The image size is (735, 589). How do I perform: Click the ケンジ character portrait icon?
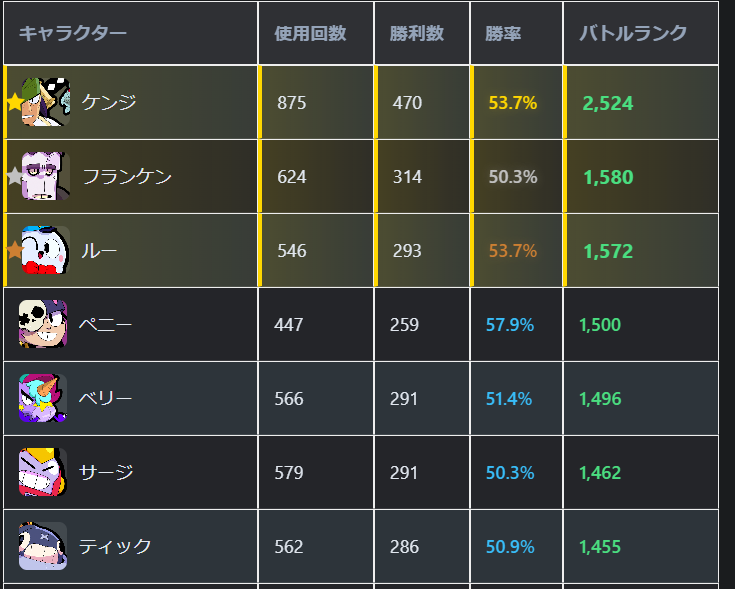[46, 102]
